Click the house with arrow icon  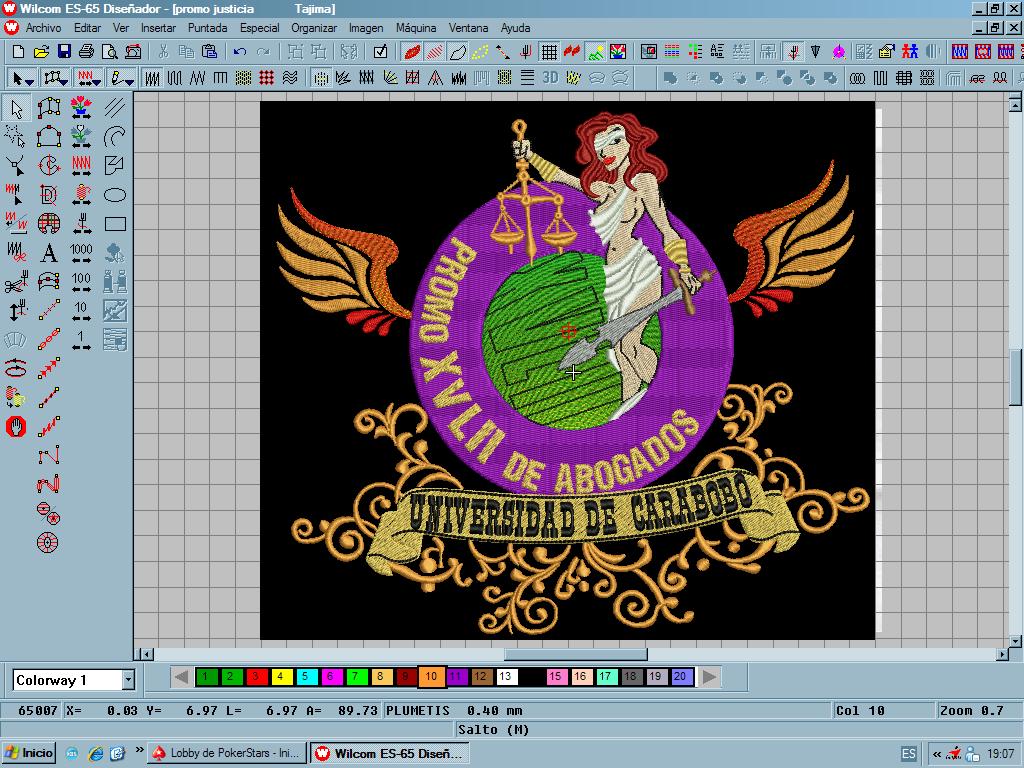(887, 52)
